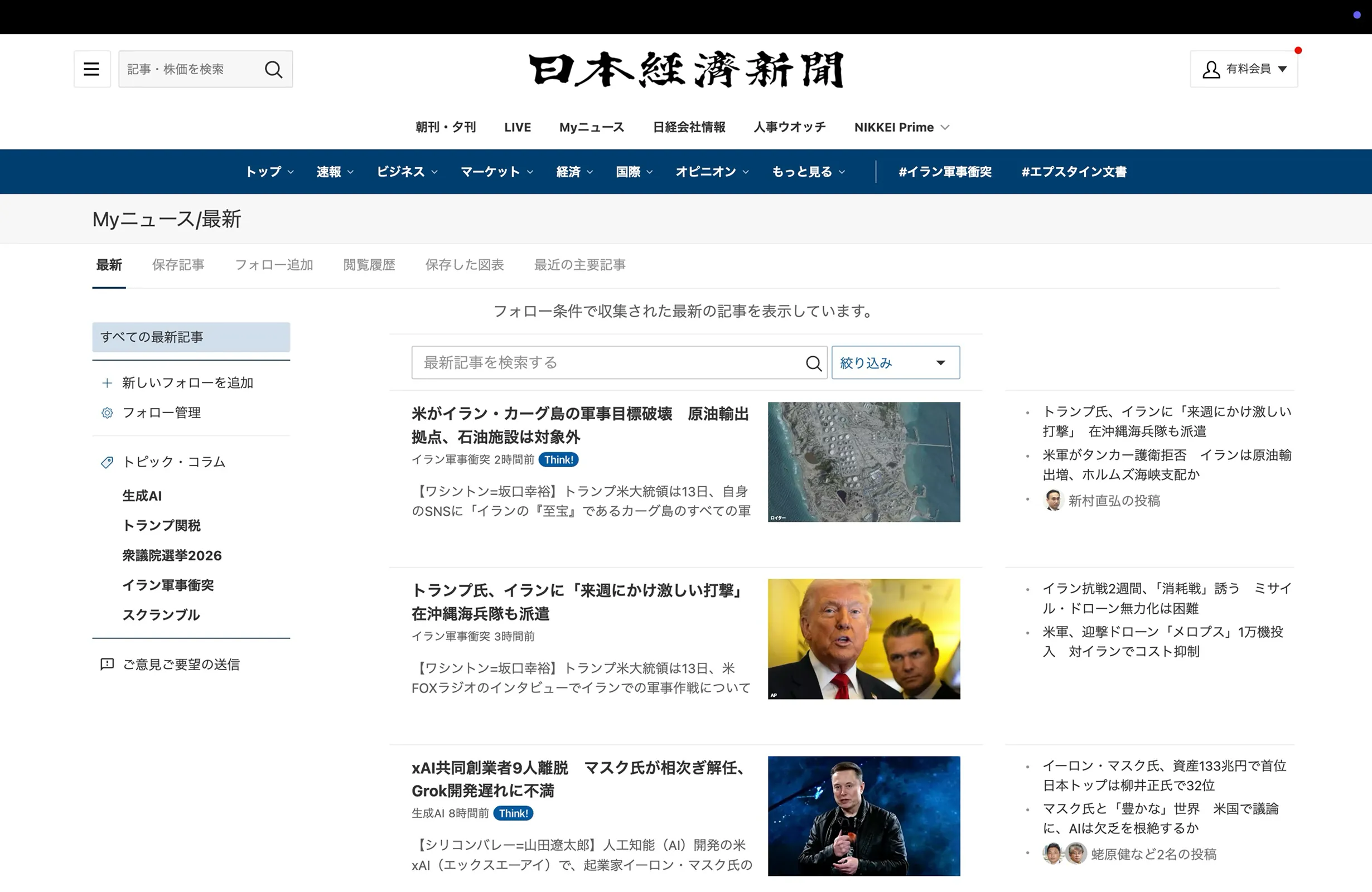The height and width of the screenshot is (892, 1372).
Task: Open the Kharg Island satellite photo thumbnail
Action: (x=863, y=462)
